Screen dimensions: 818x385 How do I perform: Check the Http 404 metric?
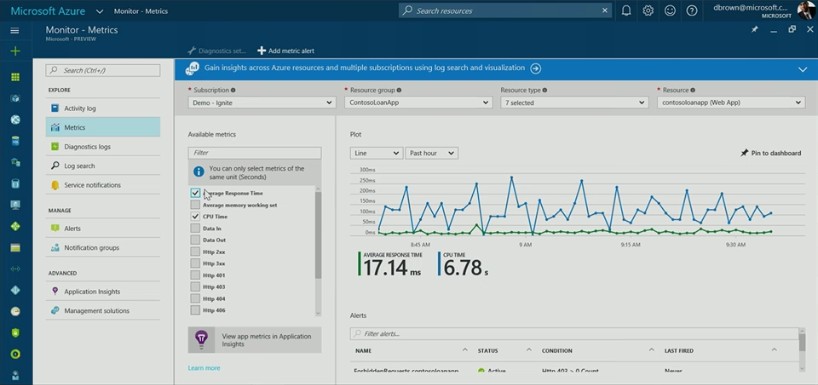[195, 299]
